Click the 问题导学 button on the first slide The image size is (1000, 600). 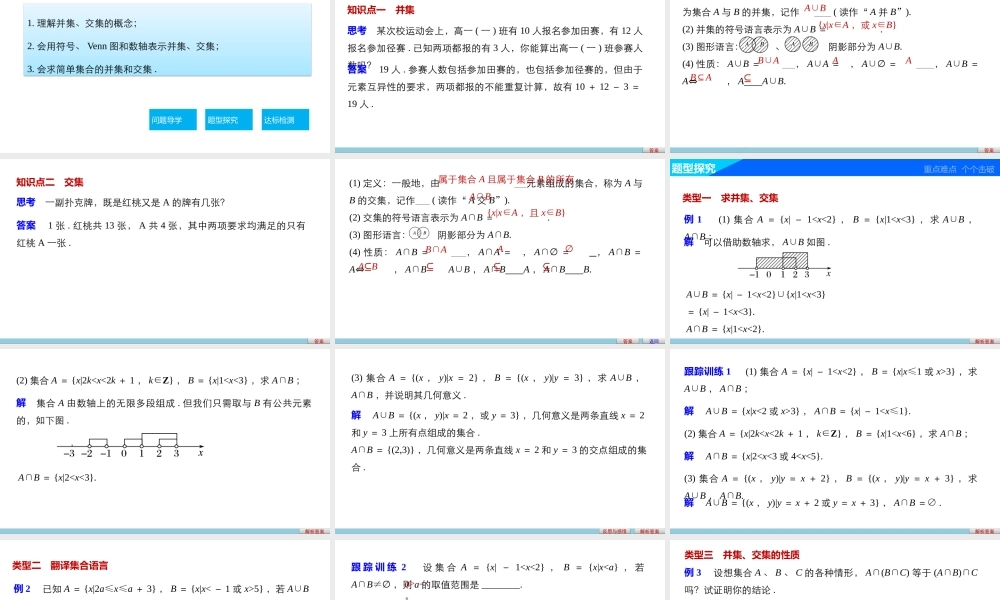click(172, 119)
